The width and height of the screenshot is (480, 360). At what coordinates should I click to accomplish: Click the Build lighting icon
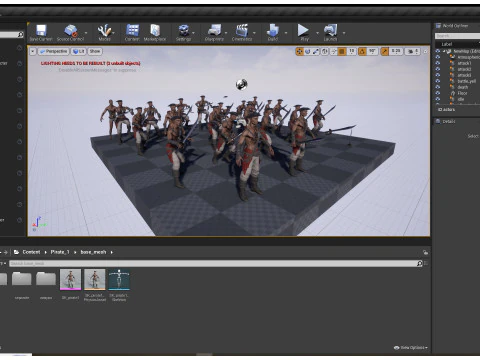tap(273, 31)
